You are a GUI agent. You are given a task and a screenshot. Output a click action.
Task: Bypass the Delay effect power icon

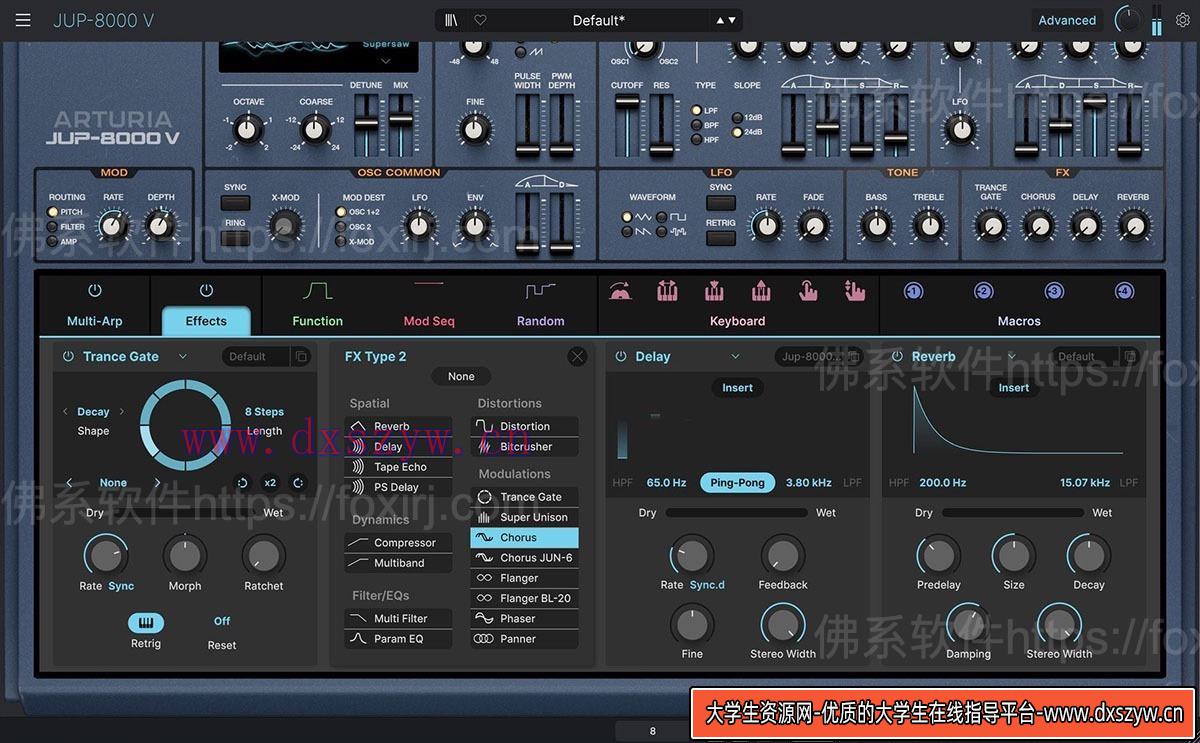pos(621,356)
